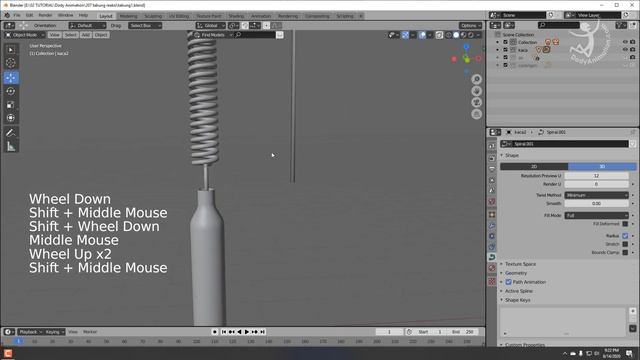Open the Render properties tab icon
The image size is (640, 360).
[492, 158]
